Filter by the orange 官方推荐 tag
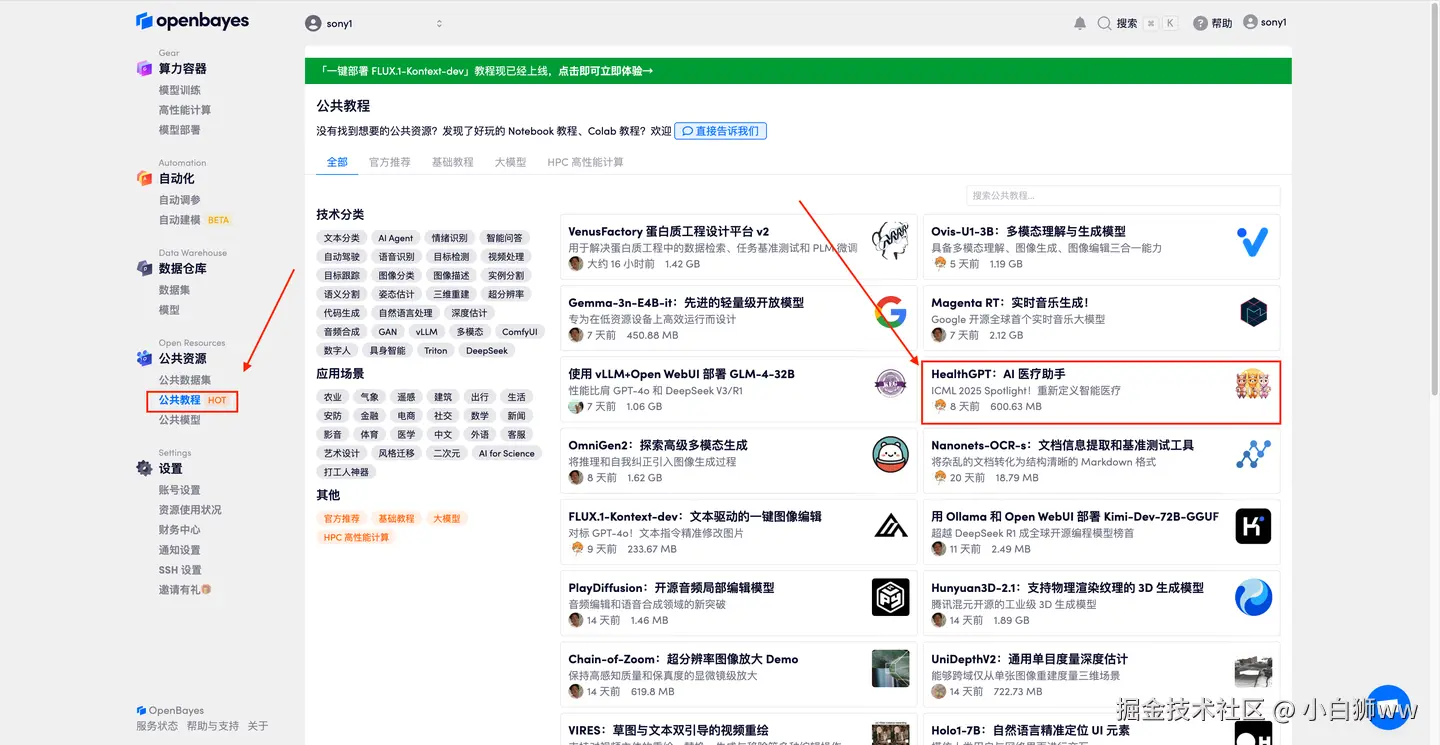Image resolution: width=1440 pixels, height=745 pixels. pos(342,519)
